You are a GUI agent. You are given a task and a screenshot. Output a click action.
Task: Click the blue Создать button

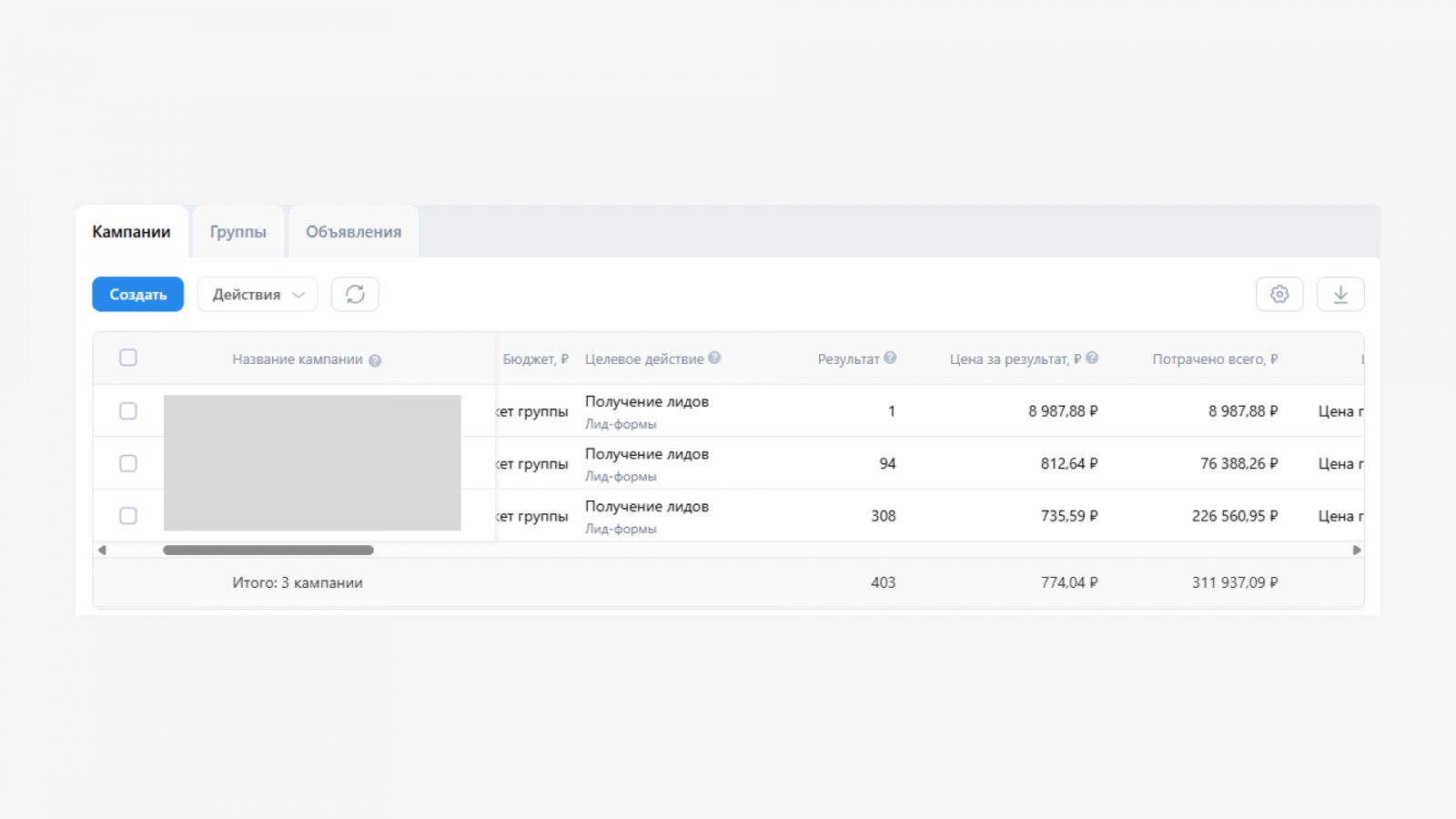point(137,294)
